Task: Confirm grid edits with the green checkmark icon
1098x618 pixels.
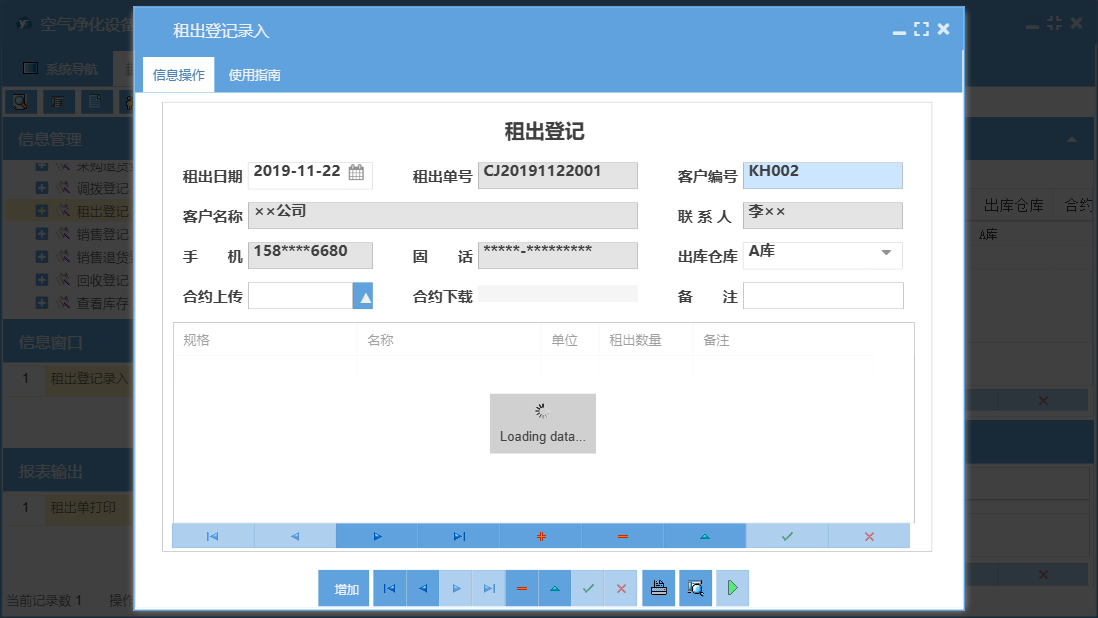Action: click(787, 536)
